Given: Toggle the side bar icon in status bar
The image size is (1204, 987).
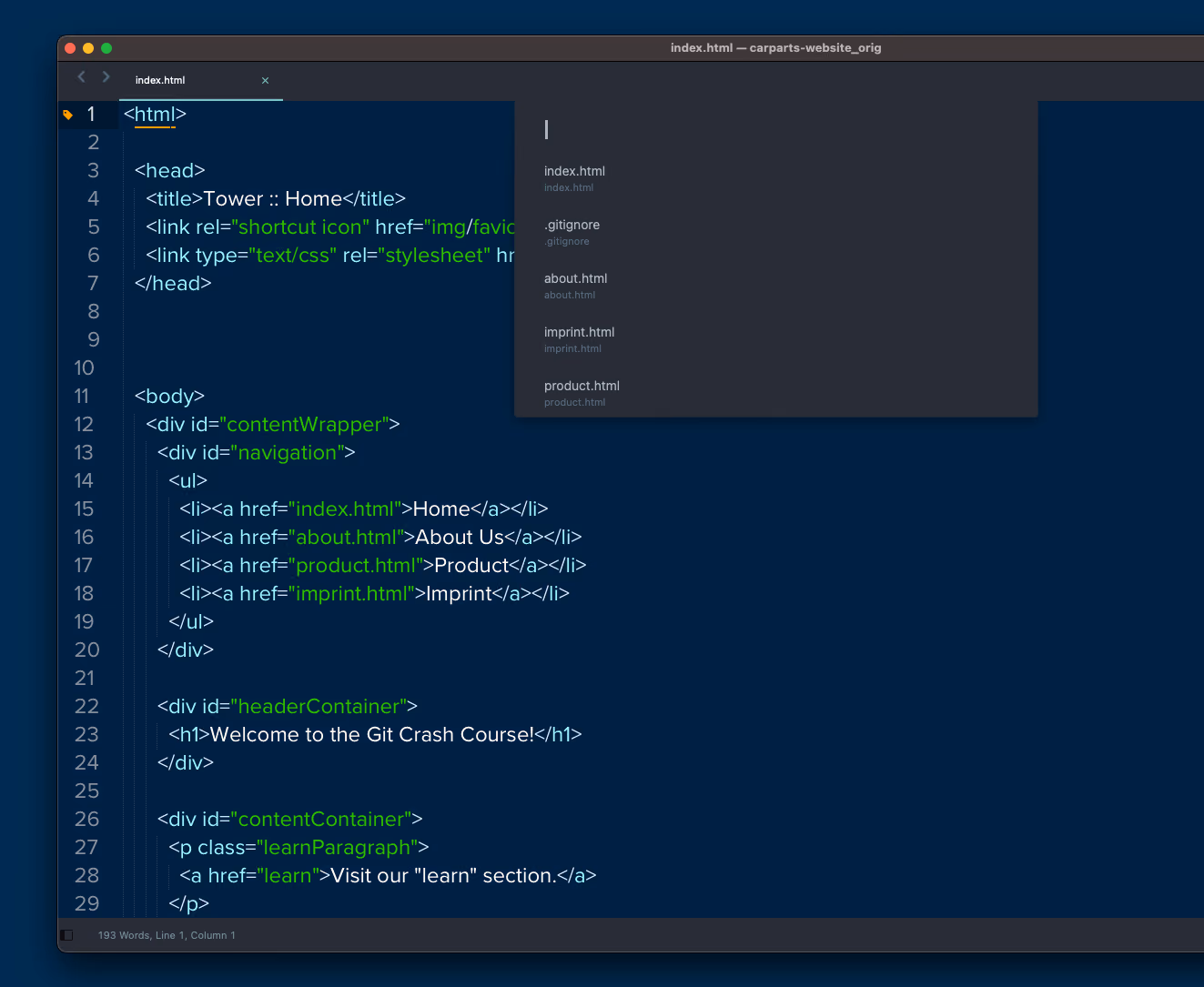Looking at the screenshot, I should click(x=66, y=935).
